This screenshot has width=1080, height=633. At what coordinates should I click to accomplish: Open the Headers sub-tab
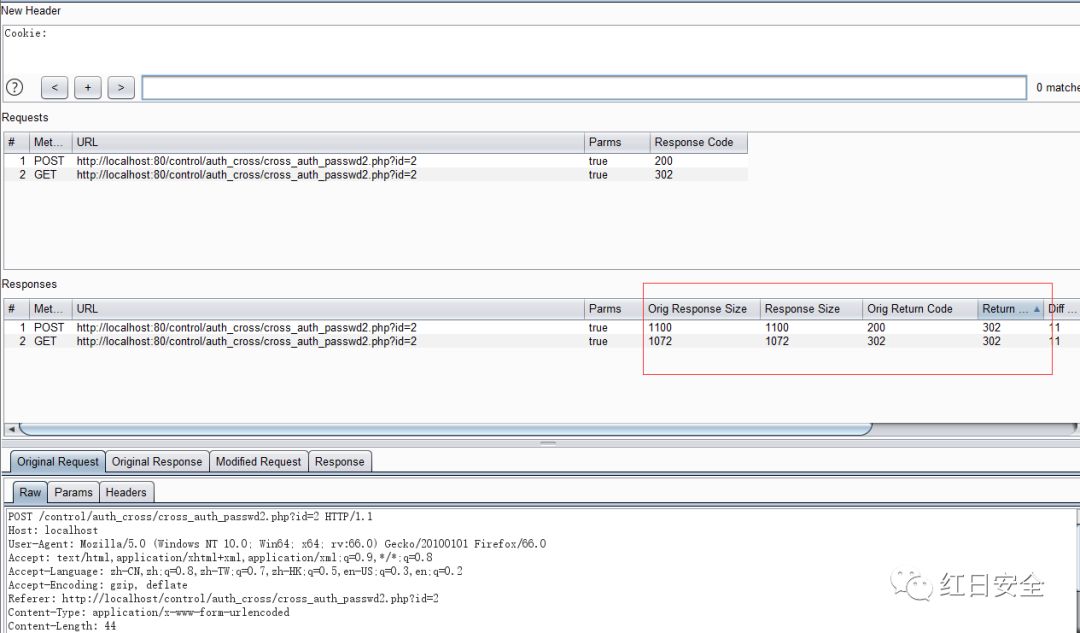click(126, 492)
